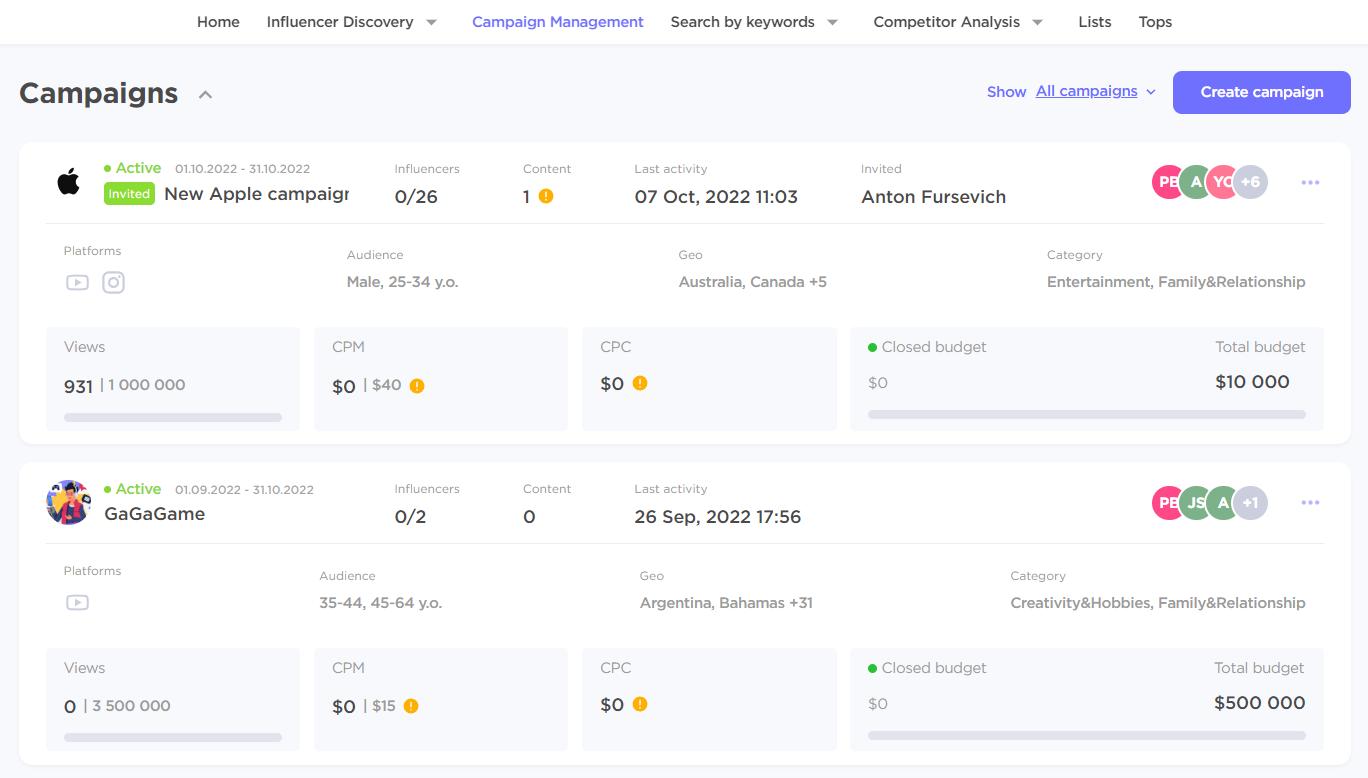The height and width of the screenshot is (778, 1368).
Task: Click the Apple logo campaign icon
Action: pos(68,182)
